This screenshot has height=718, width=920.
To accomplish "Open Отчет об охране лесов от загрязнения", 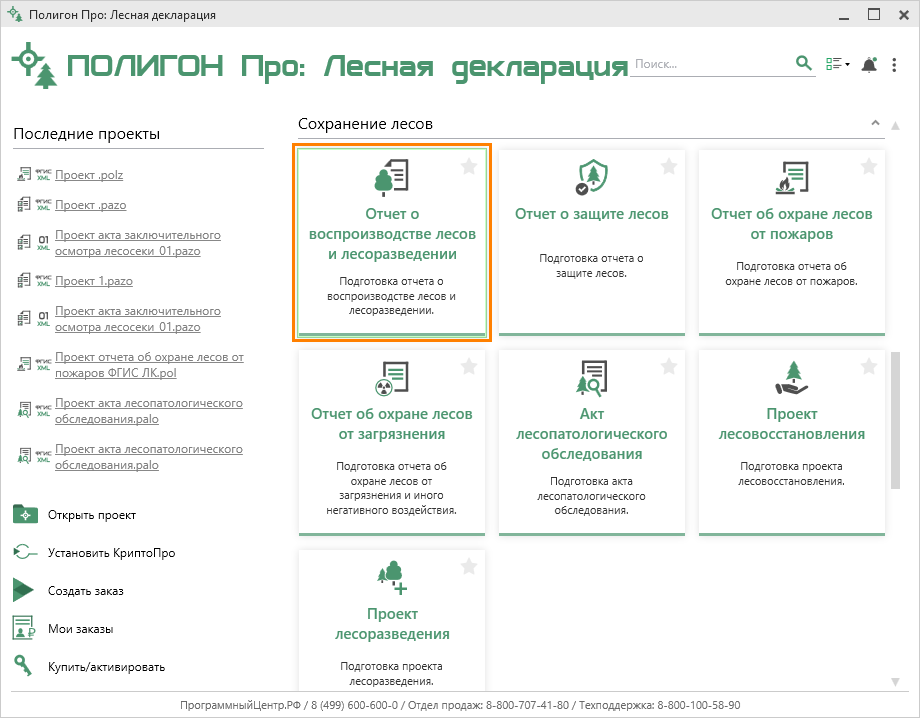I will (x=391, y=424).
